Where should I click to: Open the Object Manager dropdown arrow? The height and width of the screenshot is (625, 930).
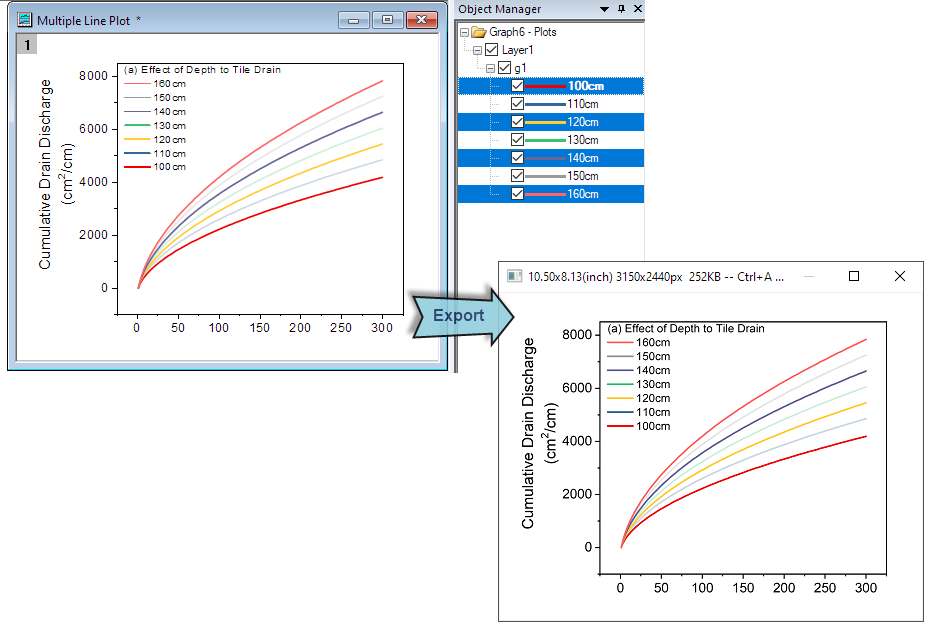pos(603,9)
